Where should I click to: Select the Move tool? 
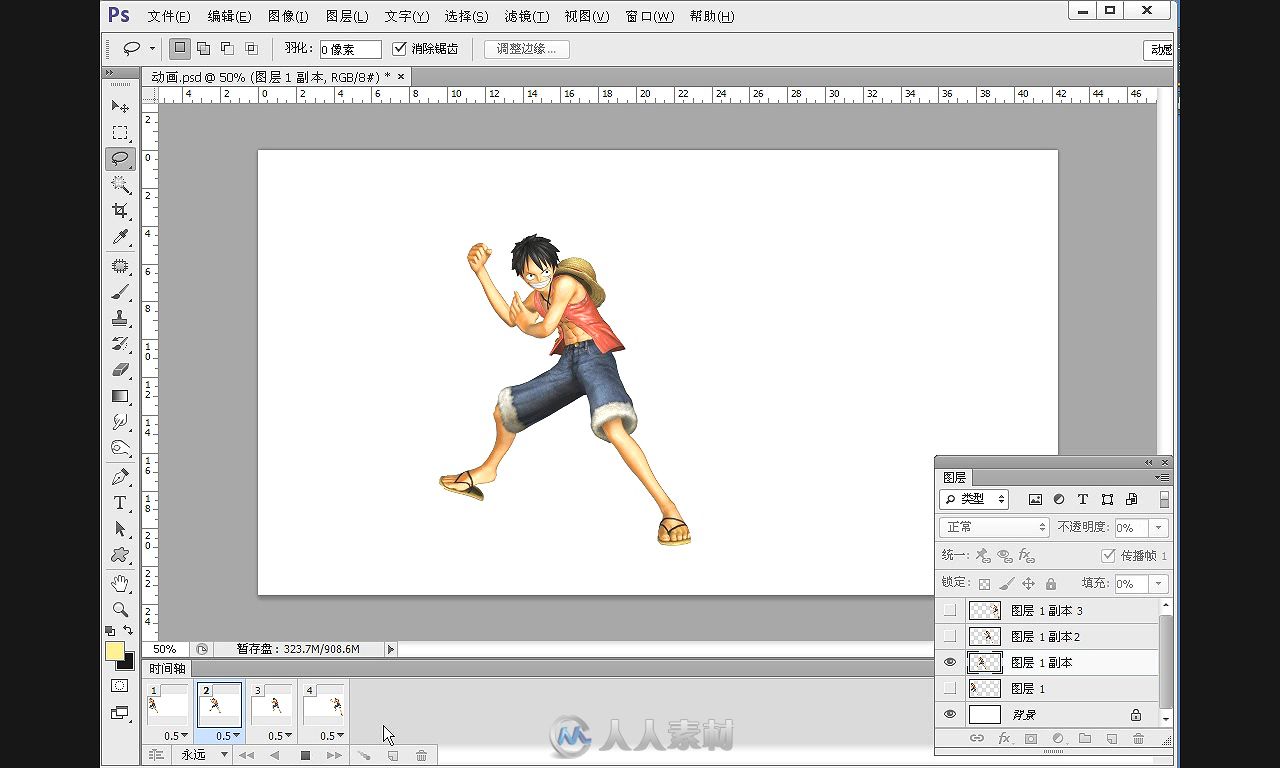tap(120, 107)
